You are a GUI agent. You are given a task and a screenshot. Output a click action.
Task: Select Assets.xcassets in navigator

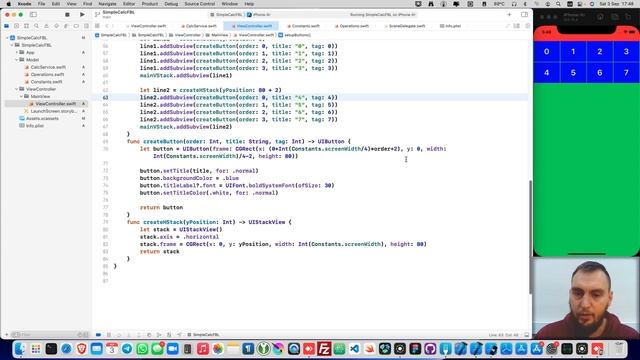click(42, 118)
